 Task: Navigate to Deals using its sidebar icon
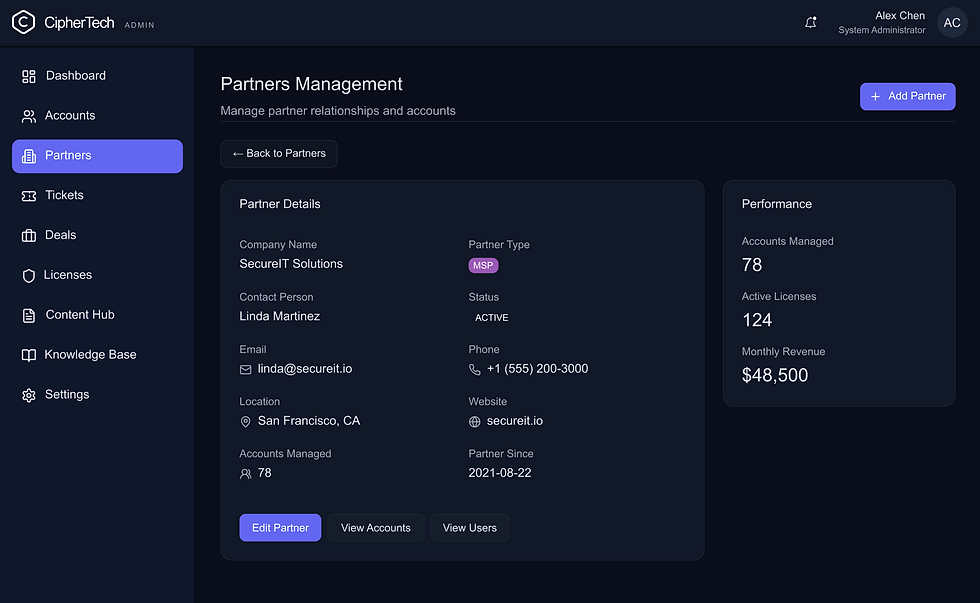[28, 235]
